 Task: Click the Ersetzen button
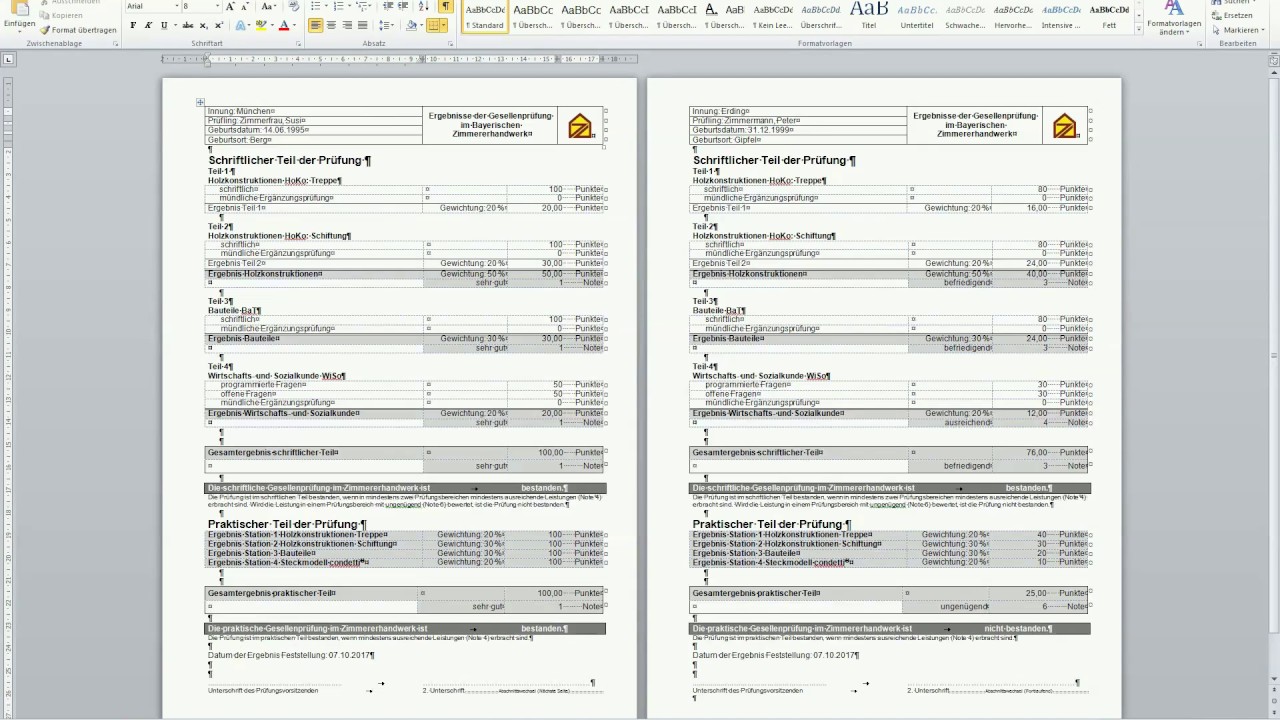(1237, 16)
